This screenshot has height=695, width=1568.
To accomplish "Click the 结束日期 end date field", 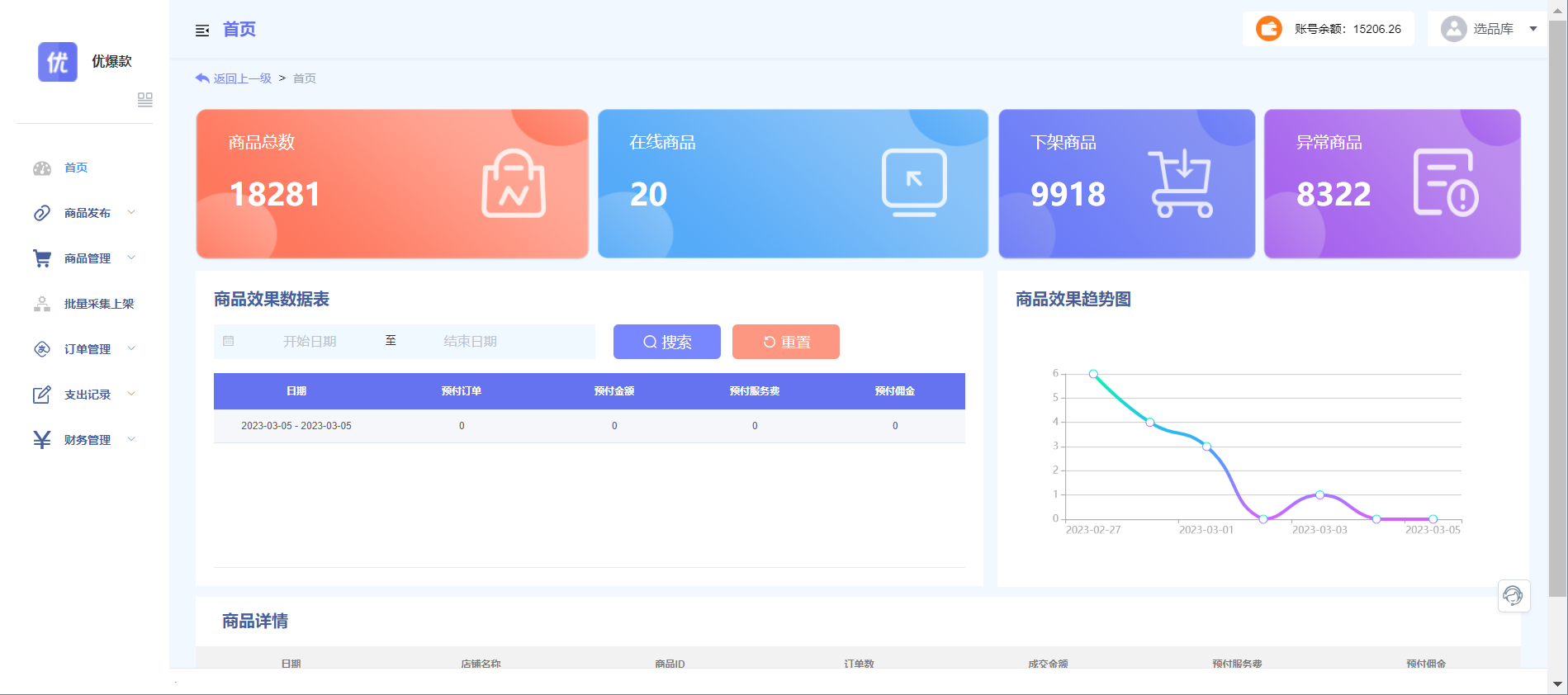I will click(471, 341).
